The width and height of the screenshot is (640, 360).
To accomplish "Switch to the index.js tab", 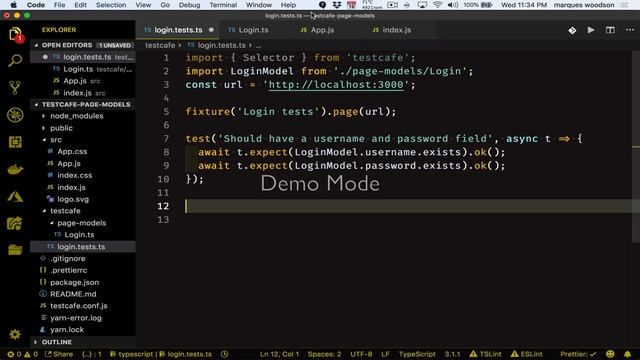I will pos(396,30).
